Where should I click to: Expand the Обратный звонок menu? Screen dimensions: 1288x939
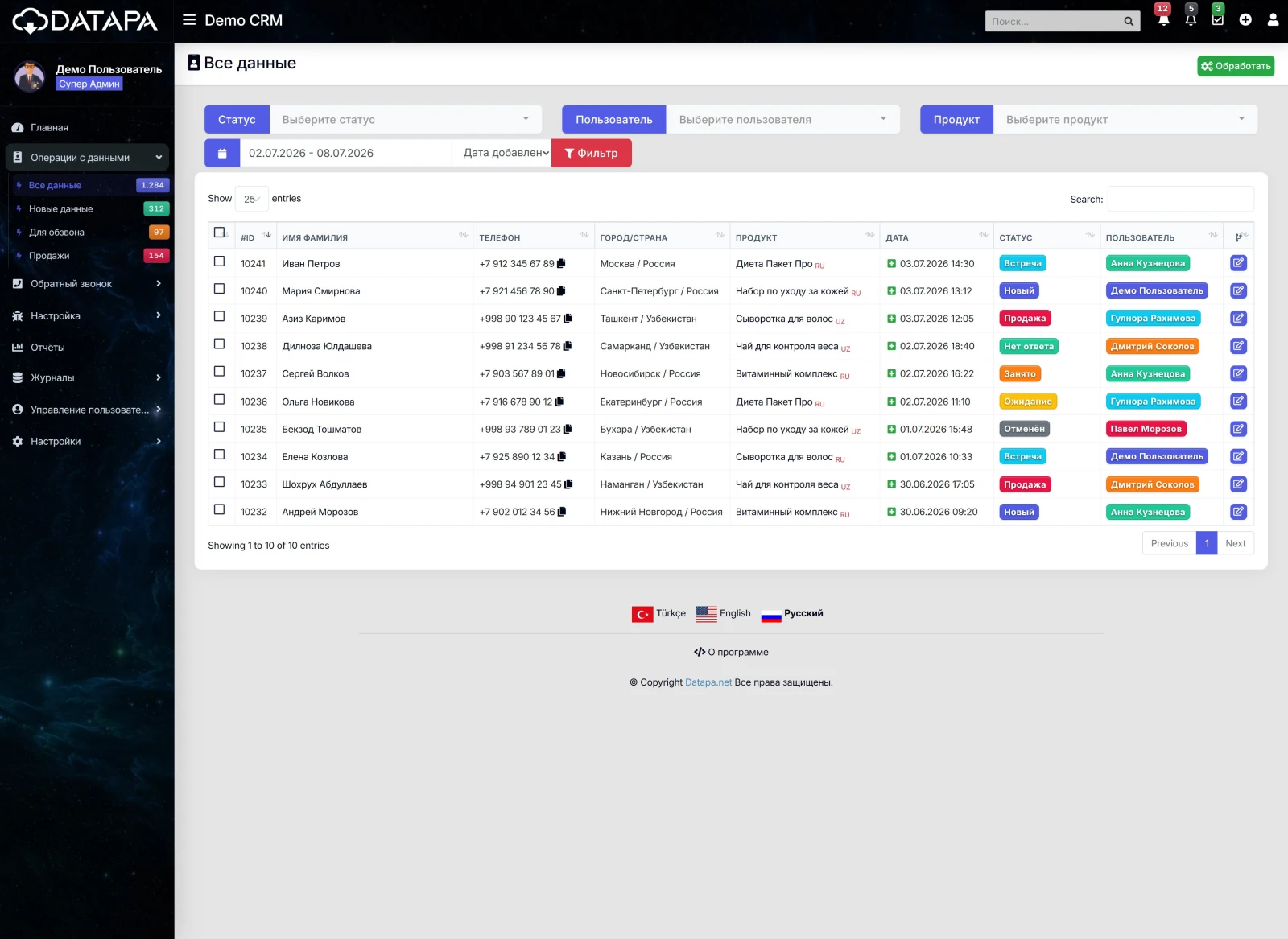click(x=87, y=283)
